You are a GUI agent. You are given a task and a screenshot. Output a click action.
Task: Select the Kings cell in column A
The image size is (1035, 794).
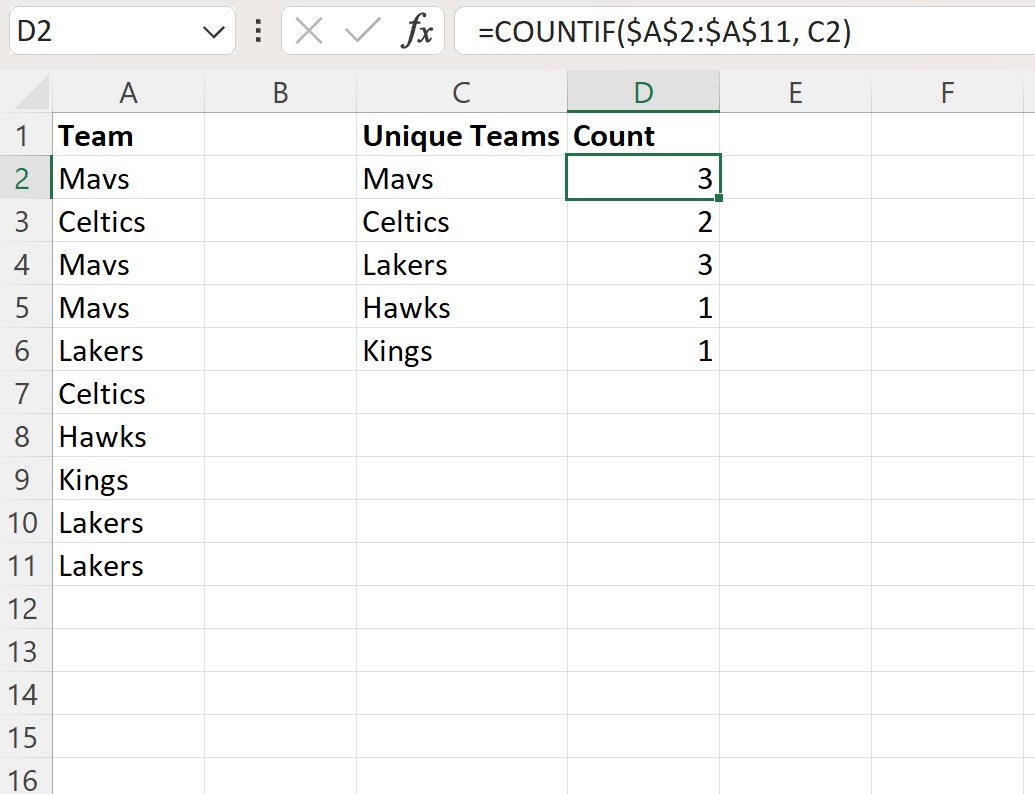coord(128,479)
